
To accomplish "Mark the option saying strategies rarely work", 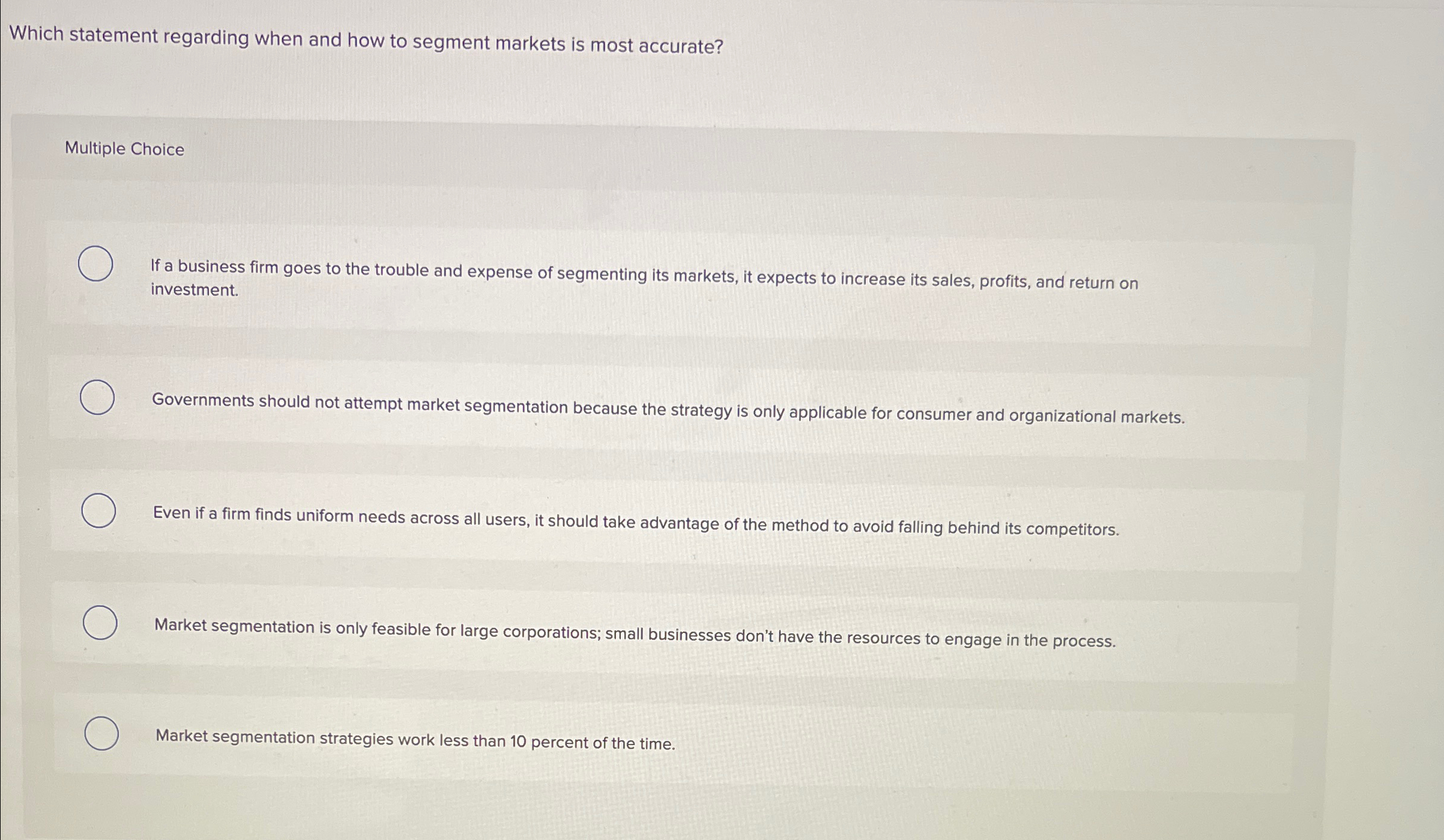I will pyautogui.click(x=101, y=734).
